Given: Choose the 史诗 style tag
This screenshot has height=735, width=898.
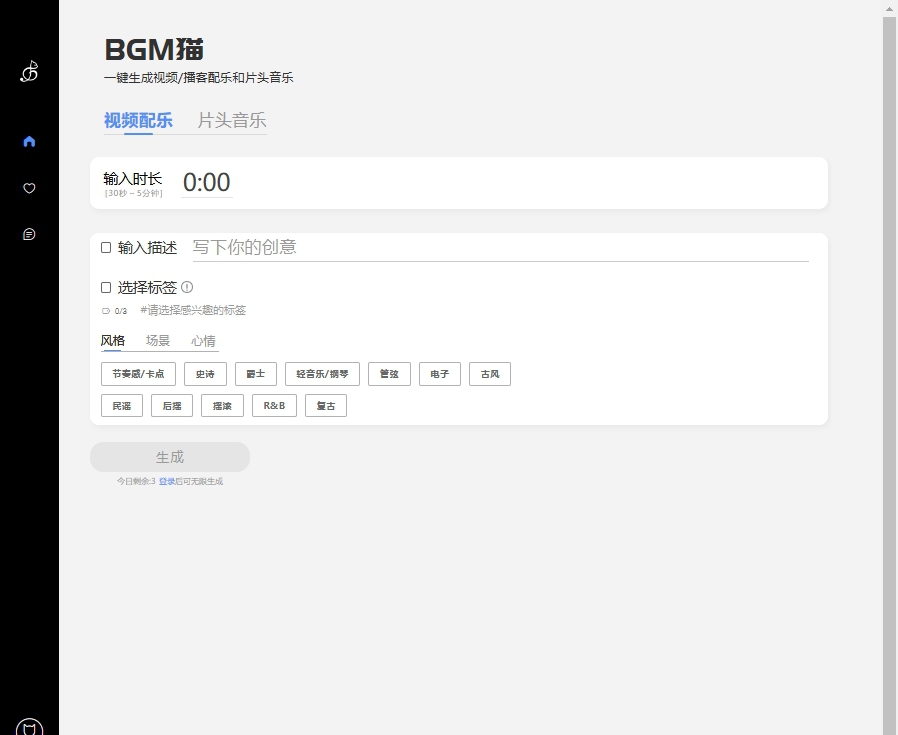Looking at the screenshot, I should point(206,374).
